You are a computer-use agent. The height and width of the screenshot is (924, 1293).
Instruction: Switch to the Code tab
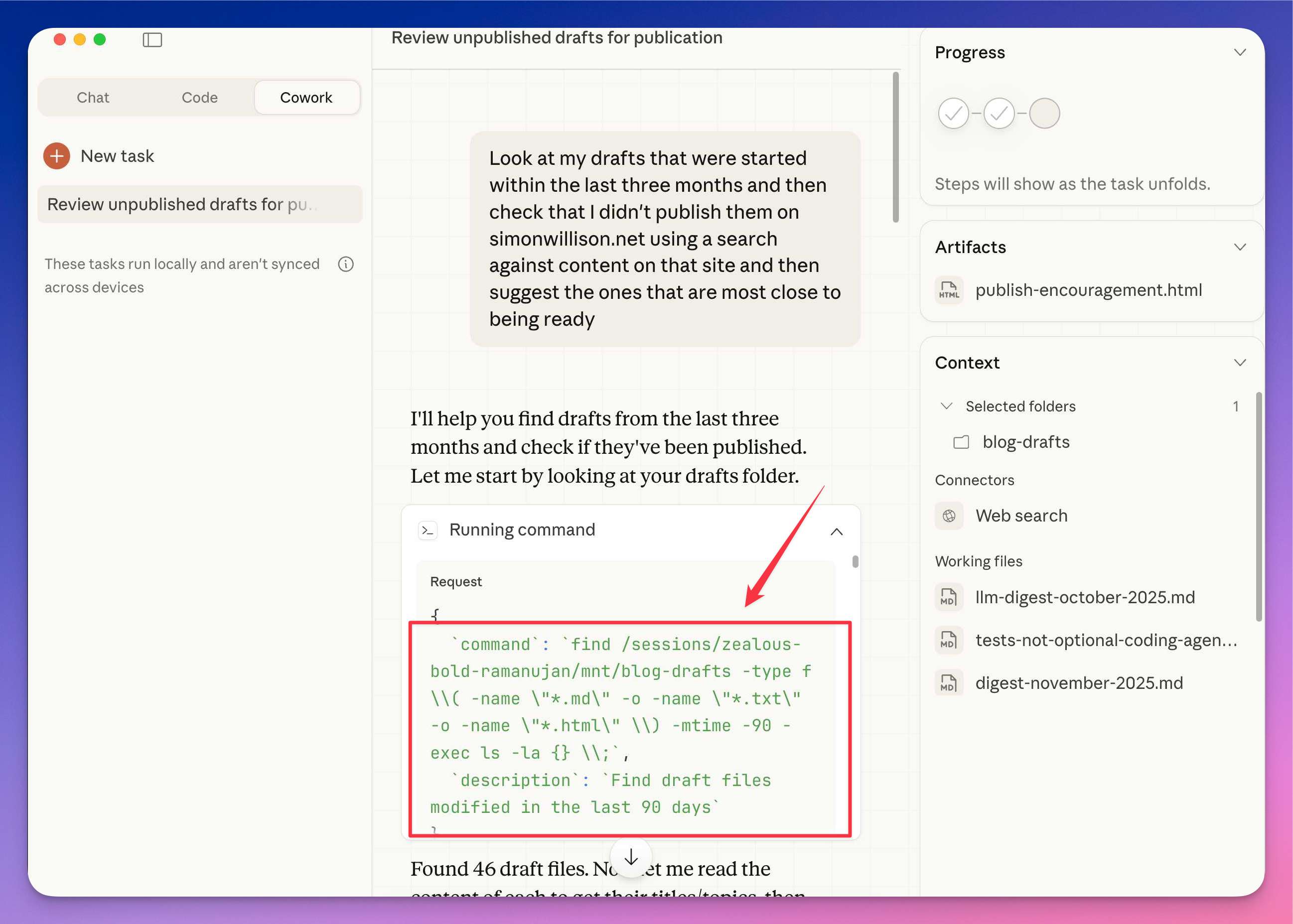coord(199,97)
